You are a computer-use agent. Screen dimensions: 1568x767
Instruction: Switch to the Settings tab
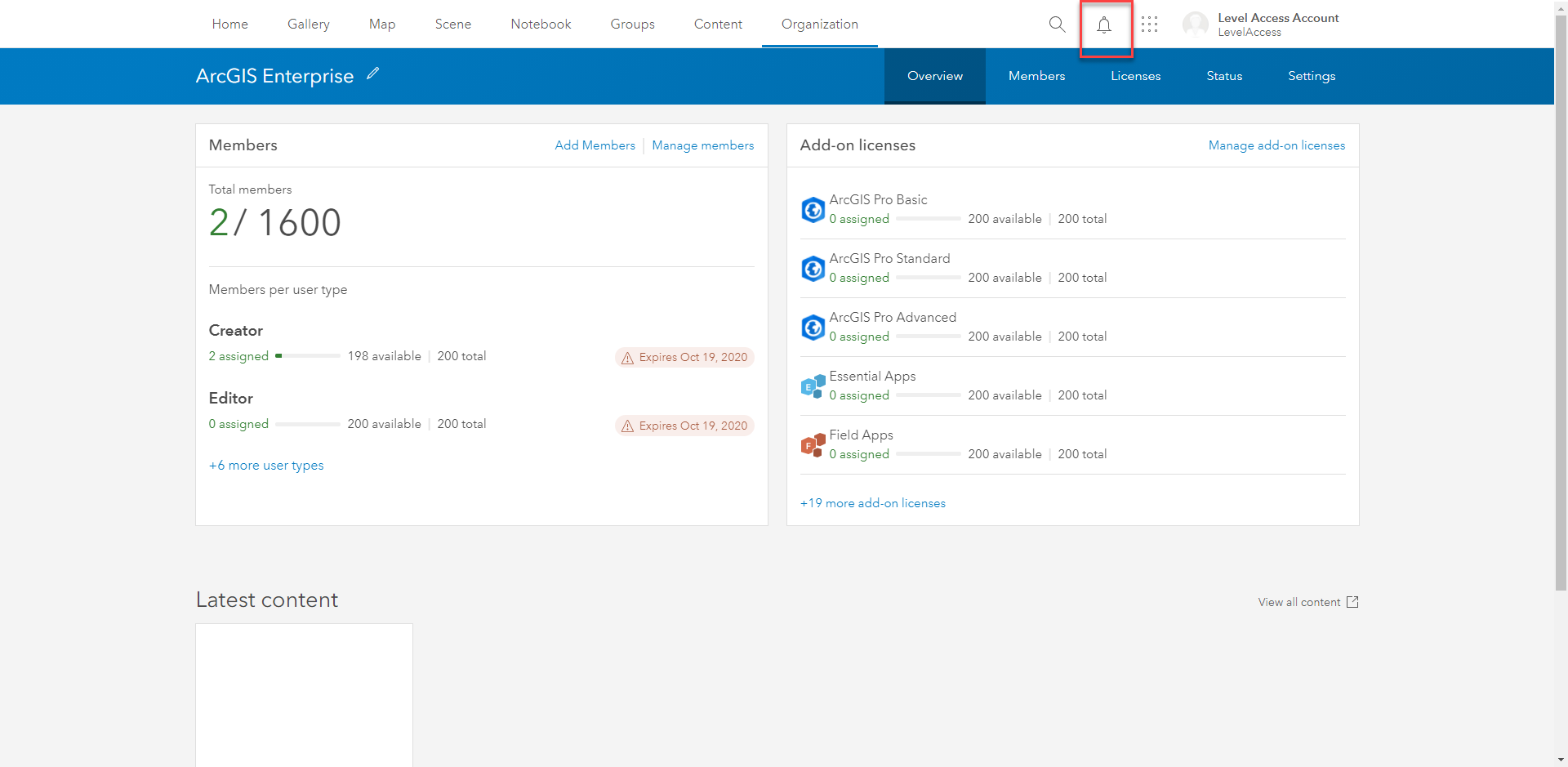[x=1312, y=76]
